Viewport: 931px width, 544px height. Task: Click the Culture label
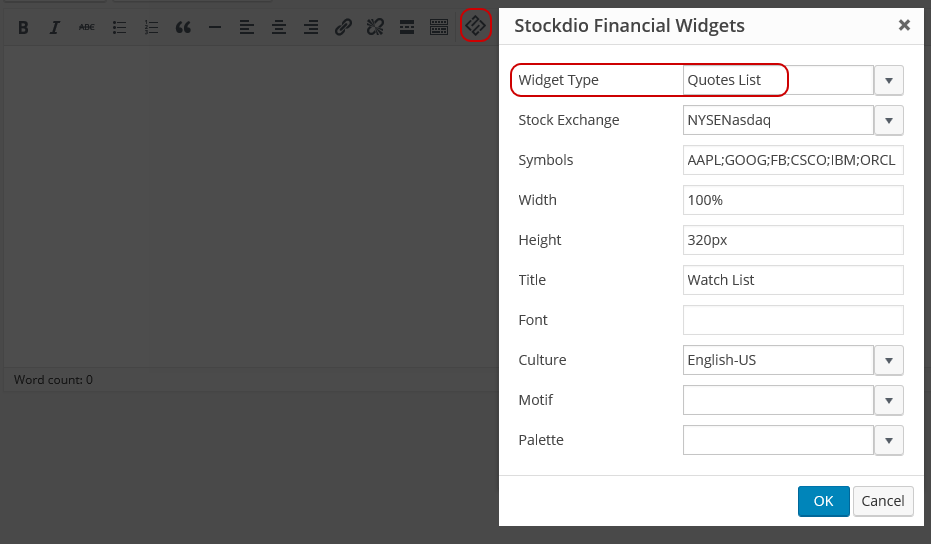click(x=542, y=360)
